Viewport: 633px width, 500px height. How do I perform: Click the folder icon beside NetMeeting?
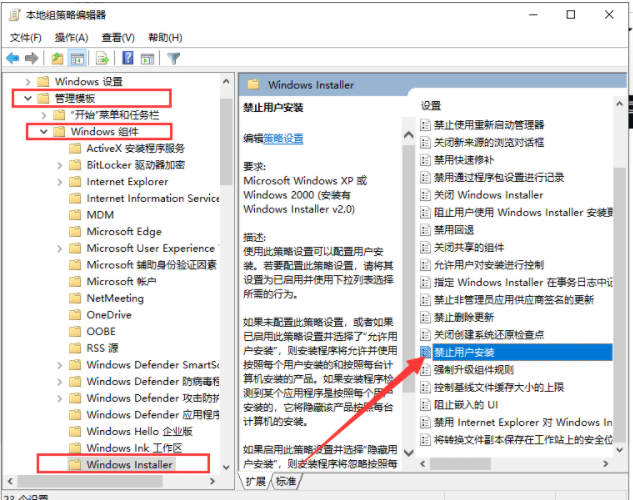(x=75, y=298)
